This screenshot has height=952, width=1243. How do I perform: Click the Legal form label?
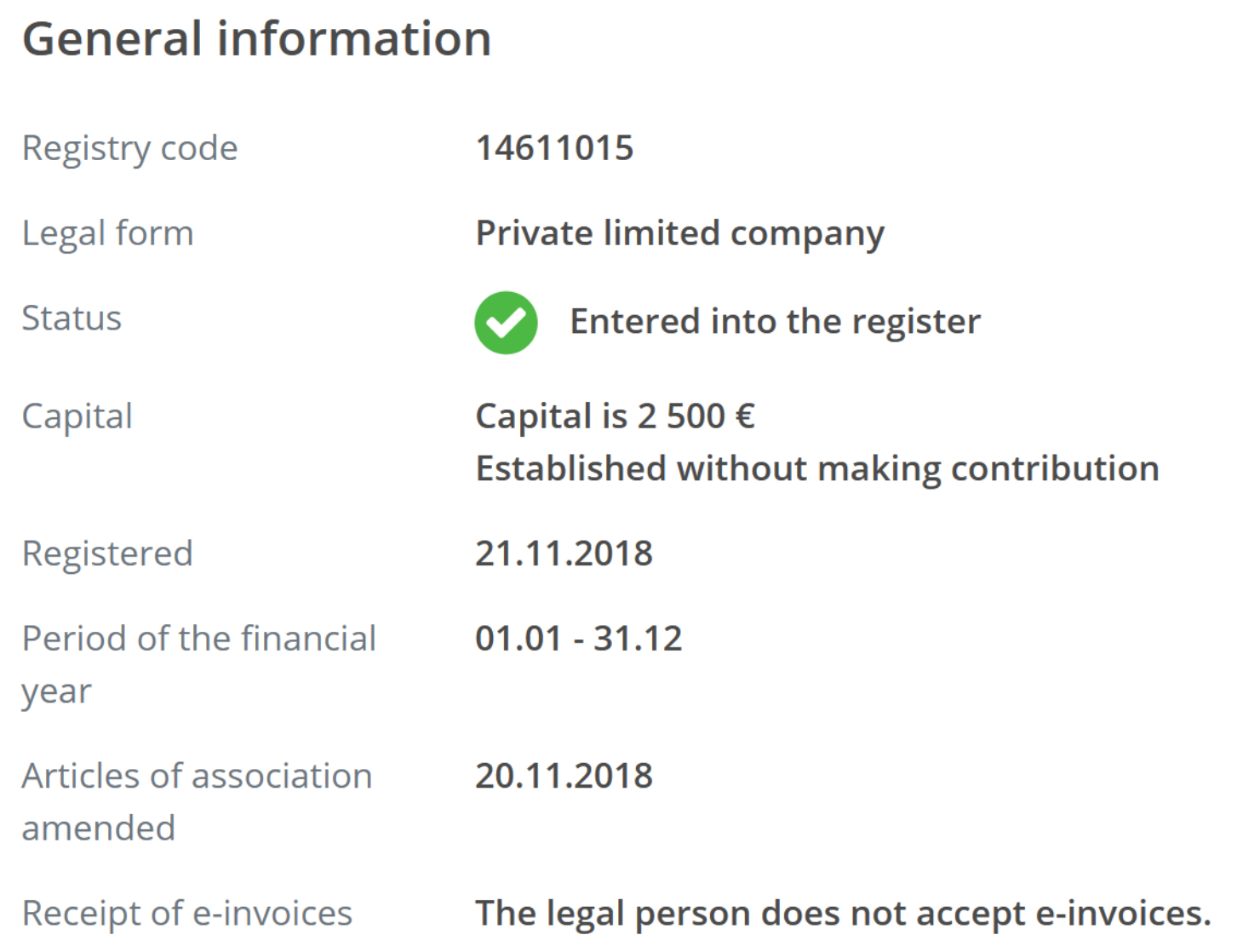pyautogui.click(x=108, y=234)
